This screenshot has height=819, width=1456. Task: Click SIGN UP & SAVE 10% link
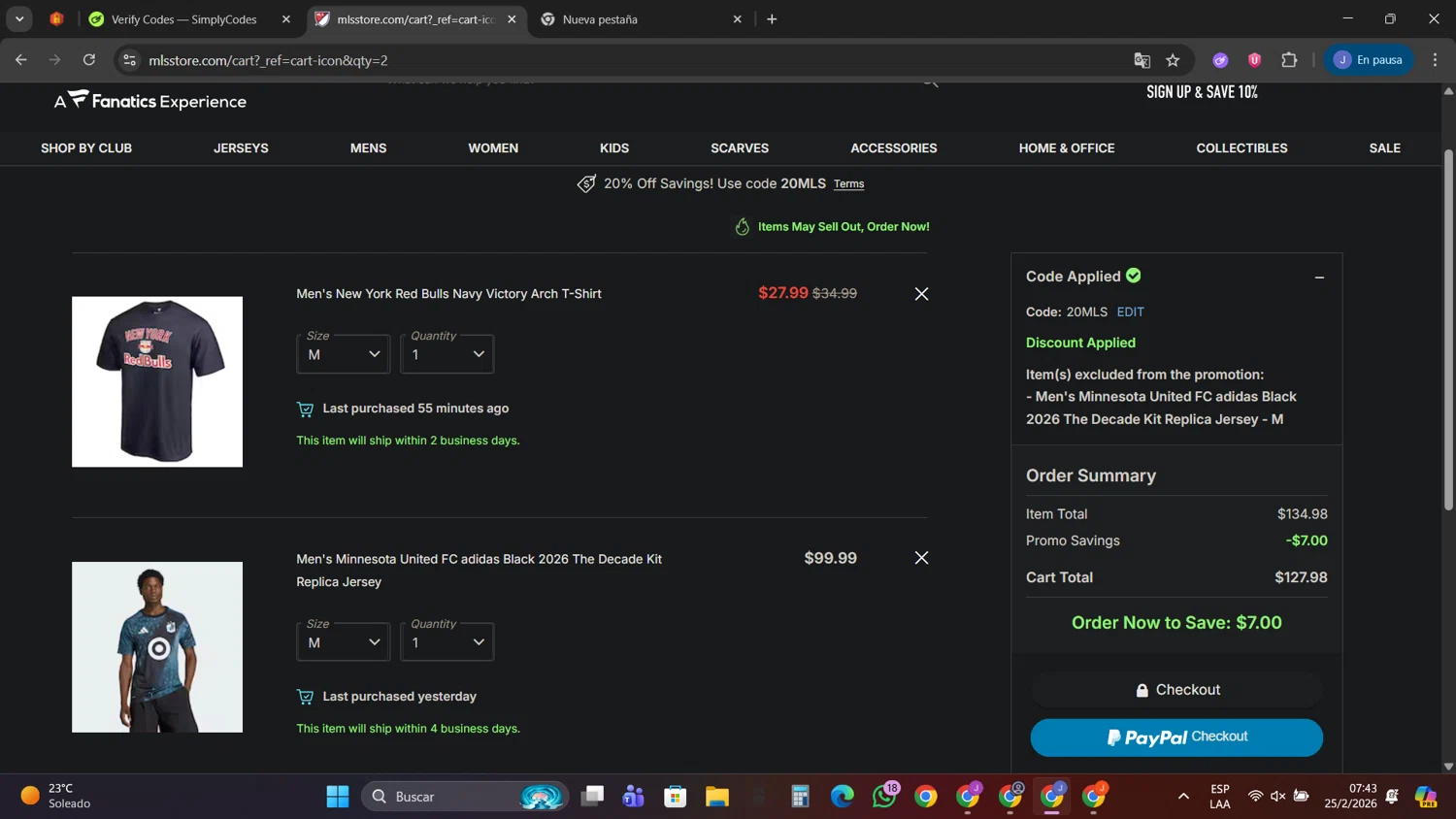(x=1202, y=92)
